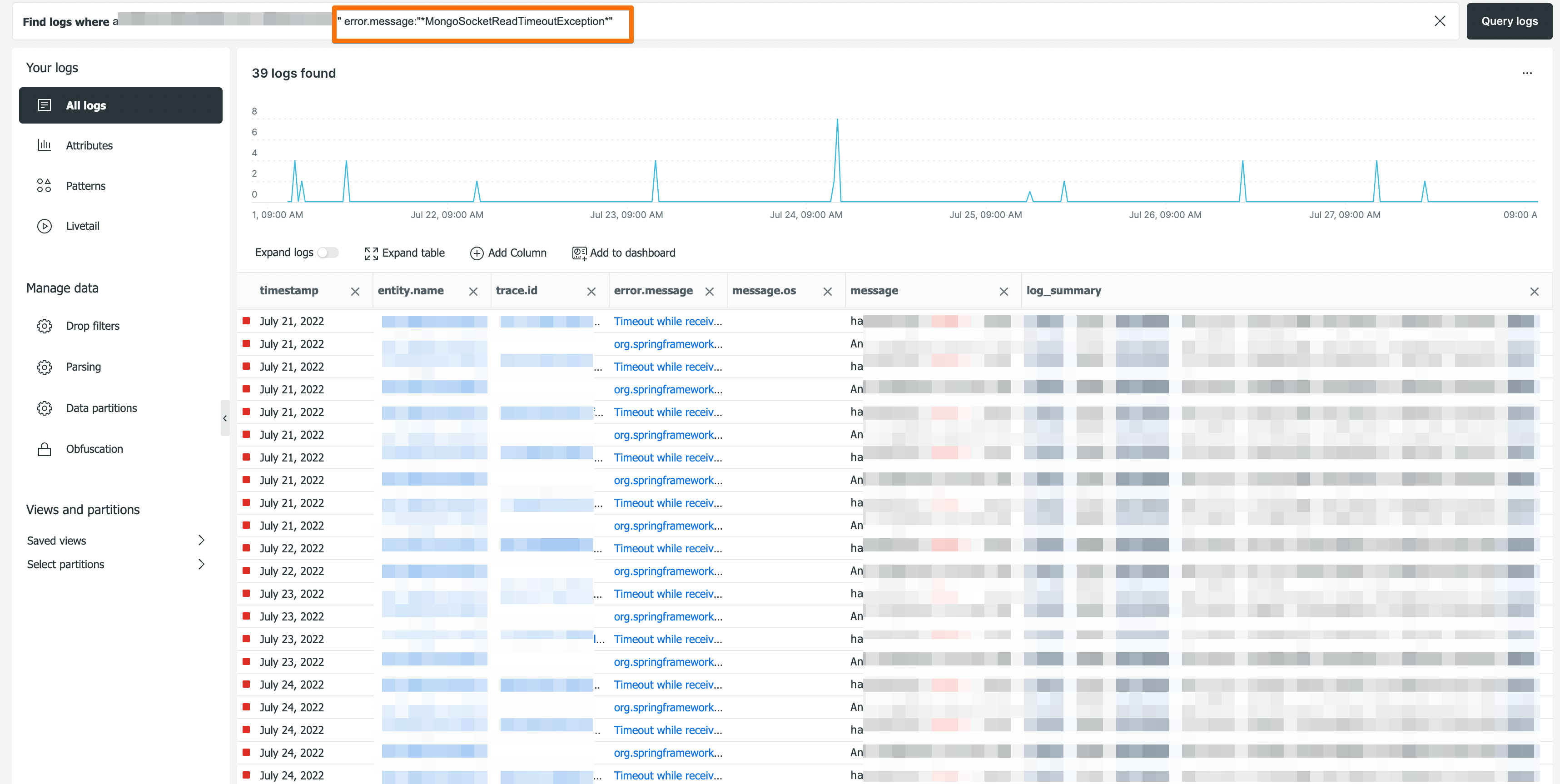Open first Timeout while receiv... error link
This screenshot has height=784, width=1560.
[668, 322]
